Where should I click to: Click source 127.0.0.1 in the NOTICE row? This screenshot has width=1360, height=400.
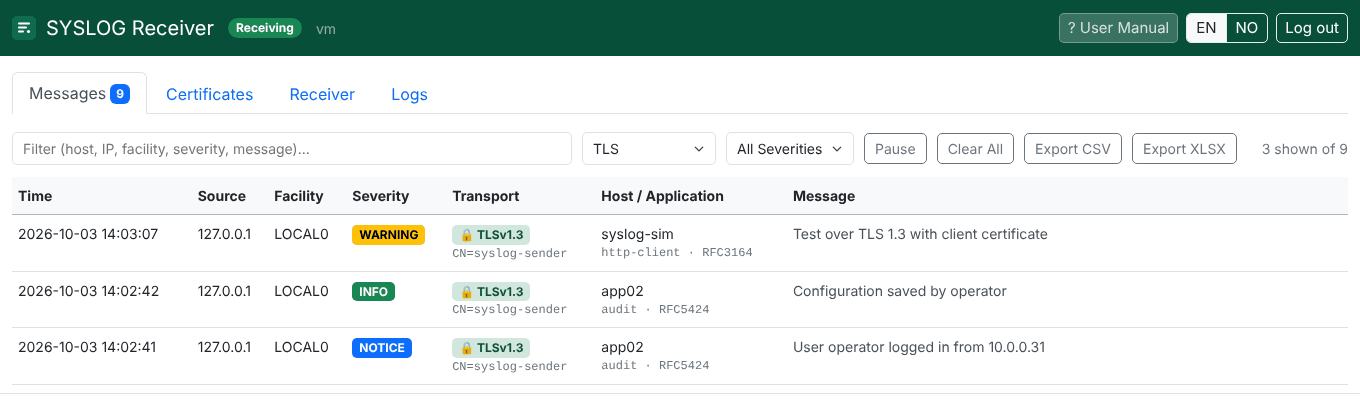[224, 347]
